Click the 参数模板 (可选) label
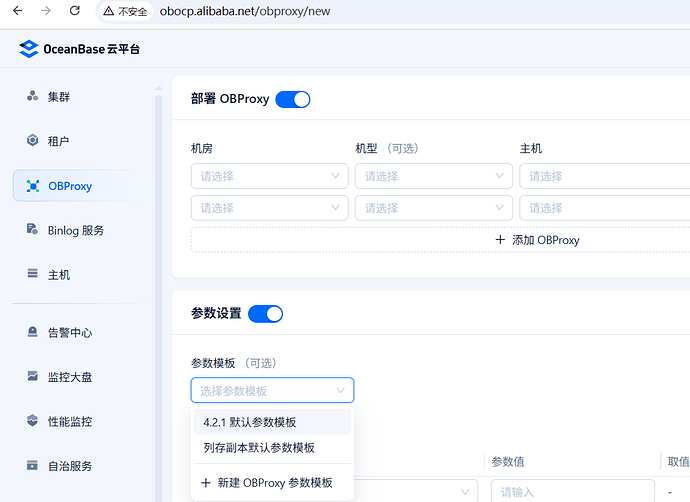This screenshot has width=690, height=502. click(x=234, y=363)
